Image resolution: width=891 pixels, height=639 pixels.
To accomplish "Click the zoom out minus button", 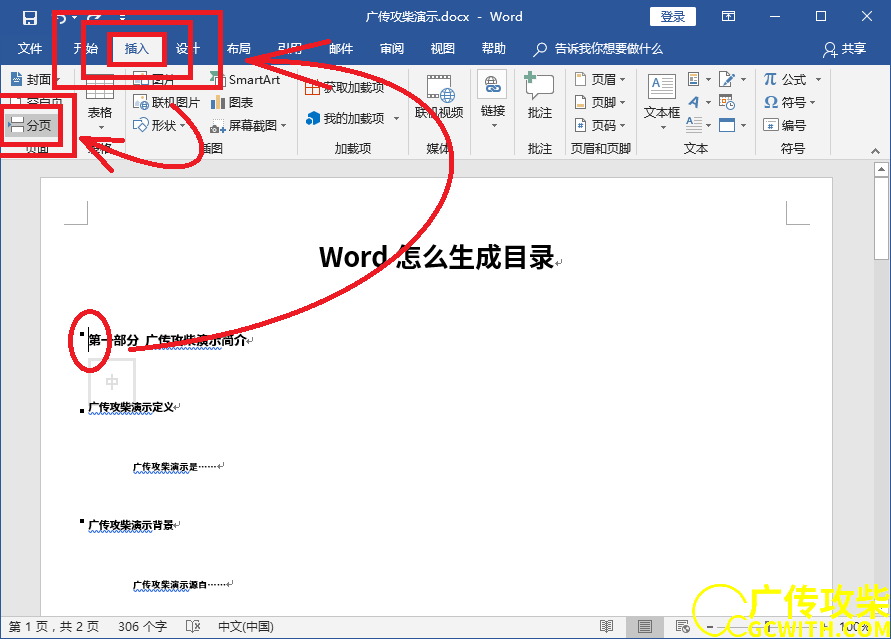I will click(x=710, y=627).
